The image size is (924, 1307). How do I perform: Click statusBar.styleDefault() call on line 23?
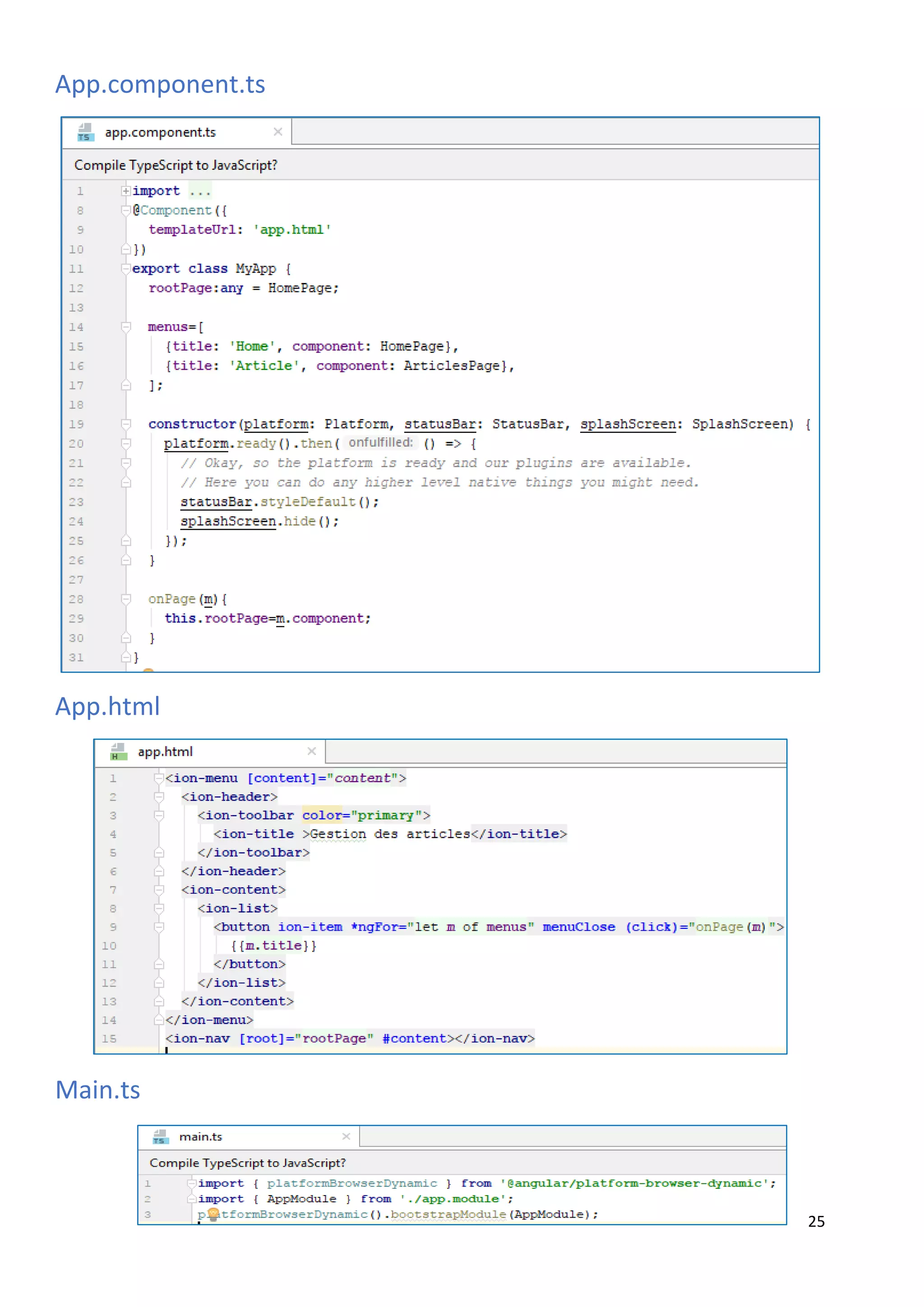coord(279,502)
